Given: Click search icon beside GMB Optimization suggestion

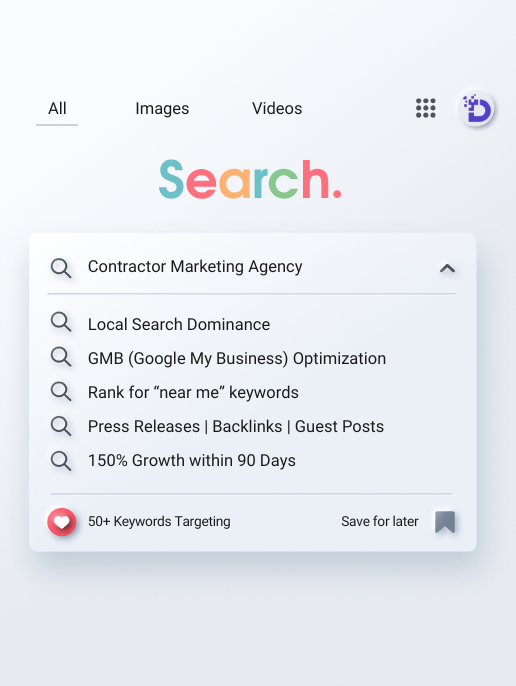Looking at the screenshot, I should (x=61, y=357).
